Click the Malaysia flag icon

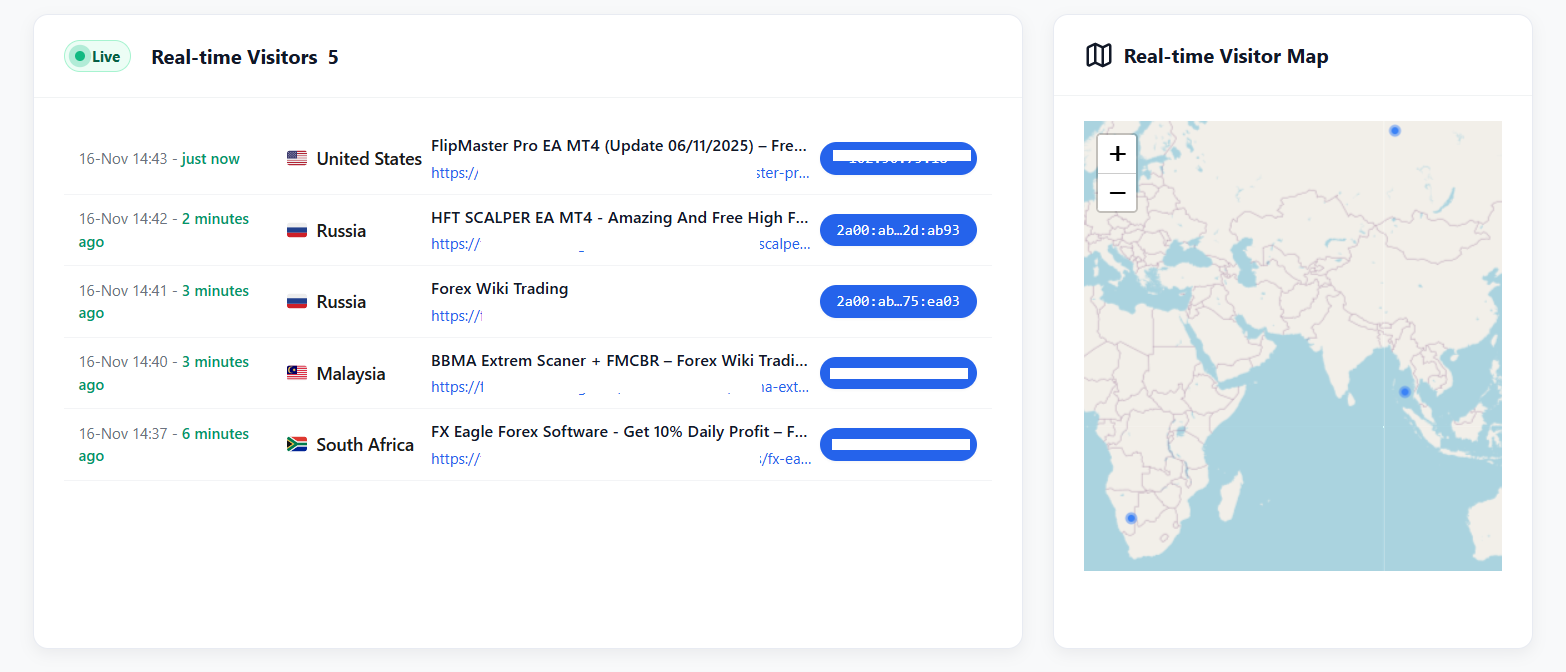pos(297,372)
